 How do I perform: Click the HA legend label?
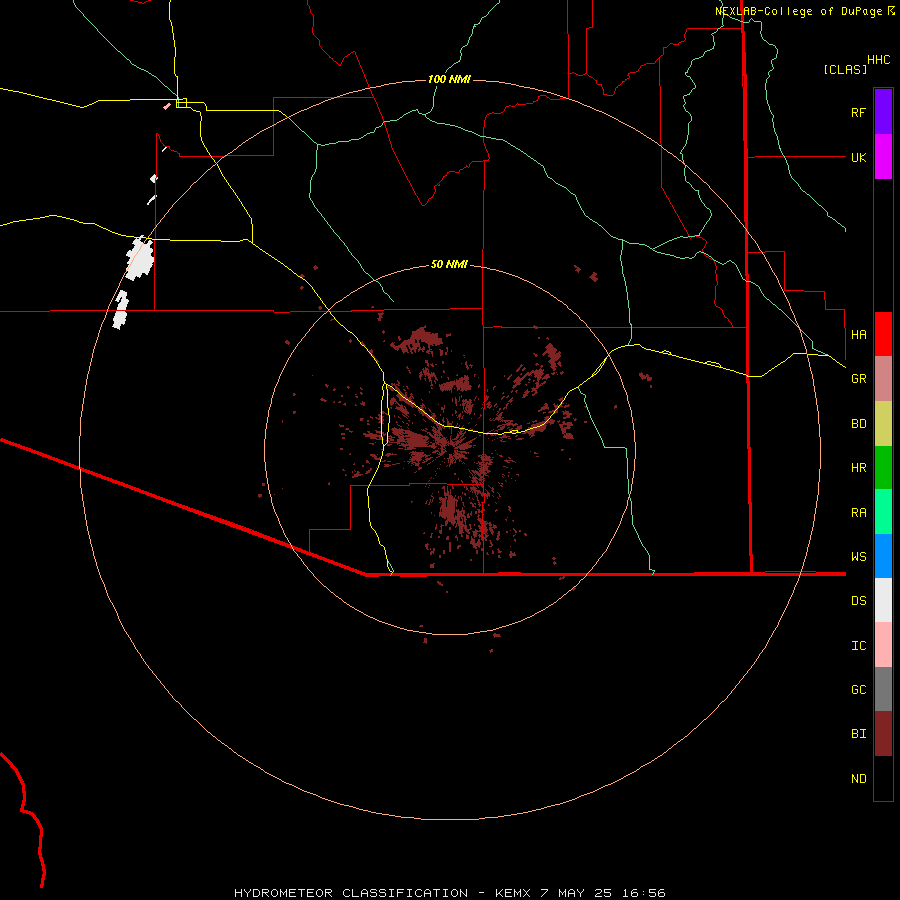858,334
